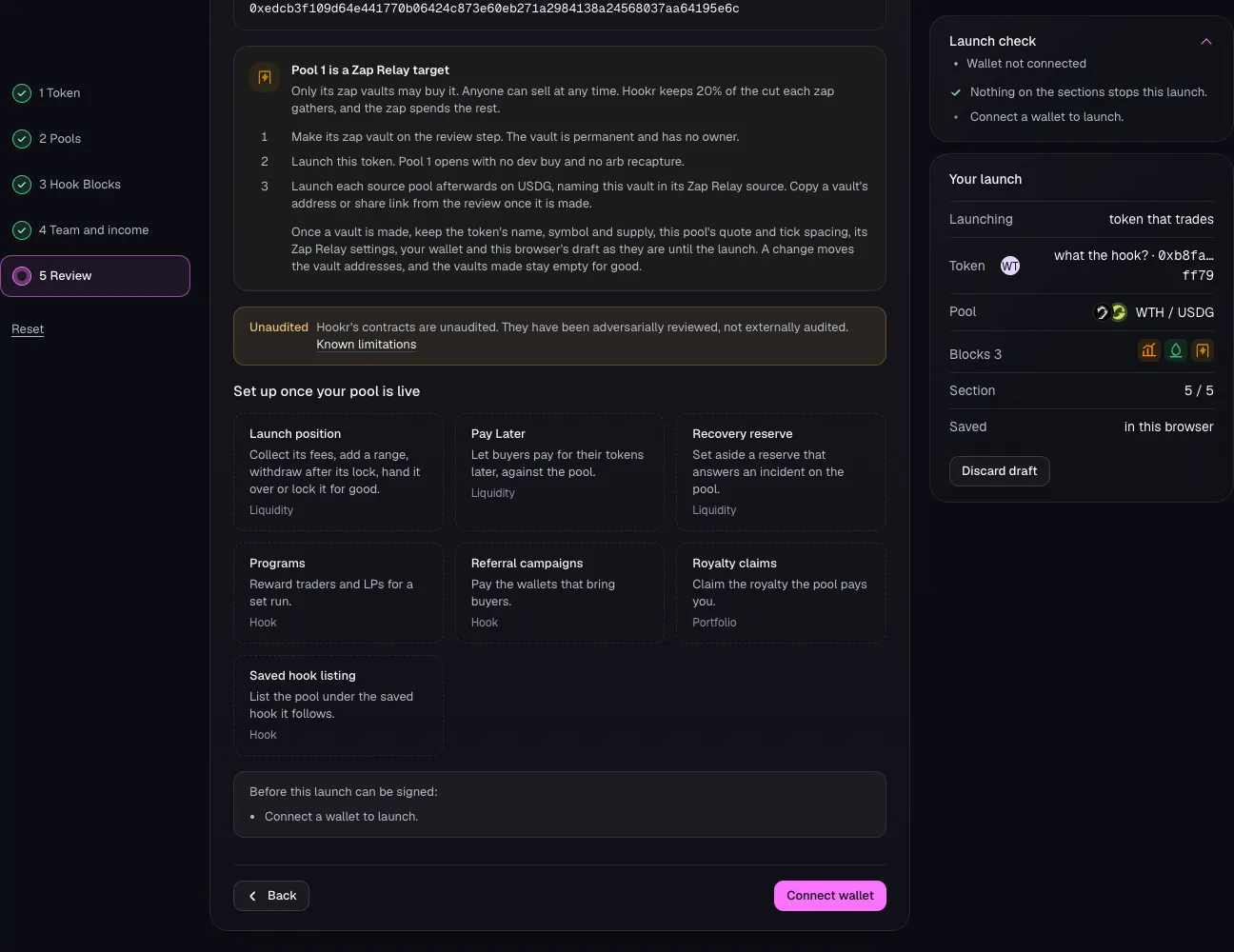This screenshot has height=952, width=1234.
Task: Click the Discard draft button
Action: point(1000,471)
